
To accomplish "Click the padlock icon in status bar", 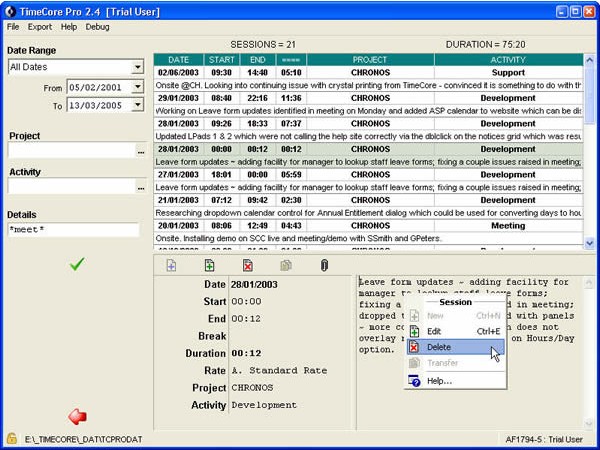I will point(11,439).
